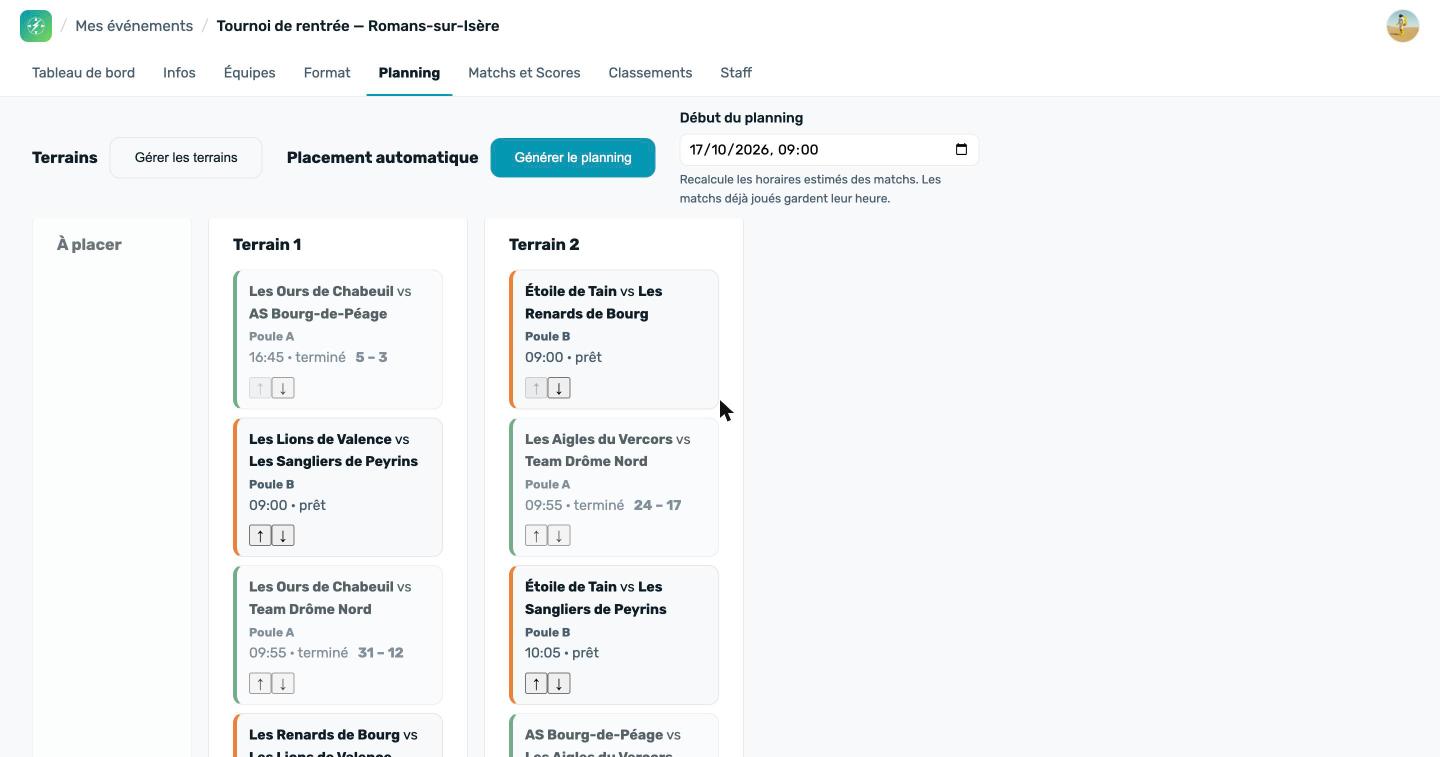This screenshot has height=757, width=1440.
Task: View the Classements tab
Action: 650,73
